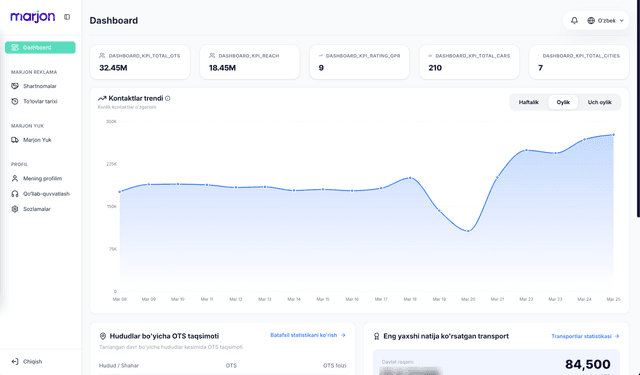Viewport: 640px width, 375px height.
Task: Open notifications bell
Action: pos(574,20)
